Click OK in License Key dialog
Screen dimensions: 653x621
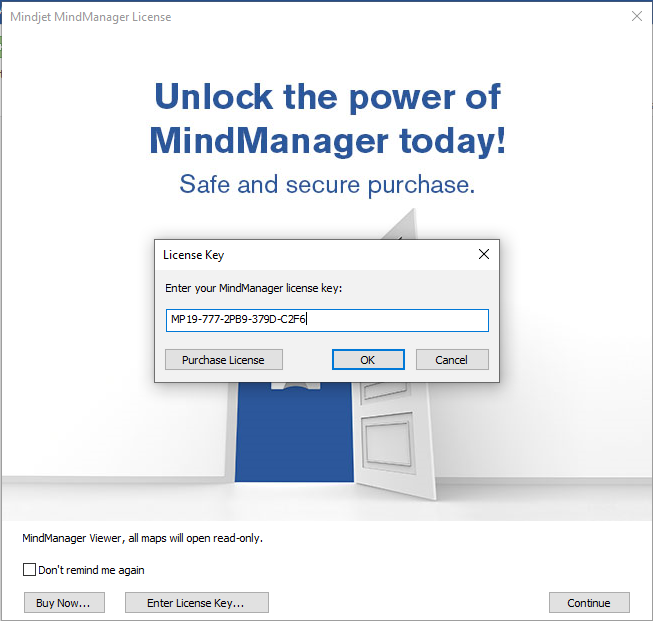368,359
